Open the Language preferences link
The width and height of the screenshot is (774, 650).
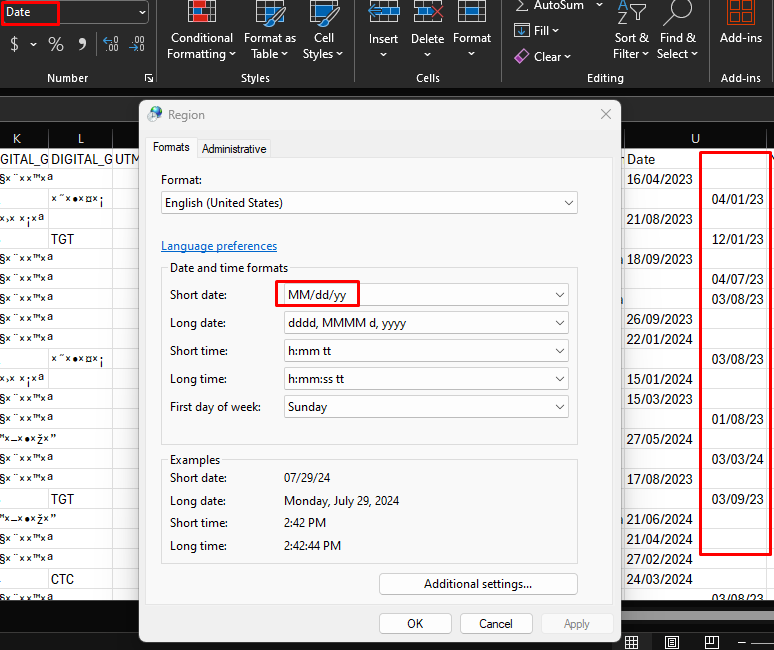point(219,246)
